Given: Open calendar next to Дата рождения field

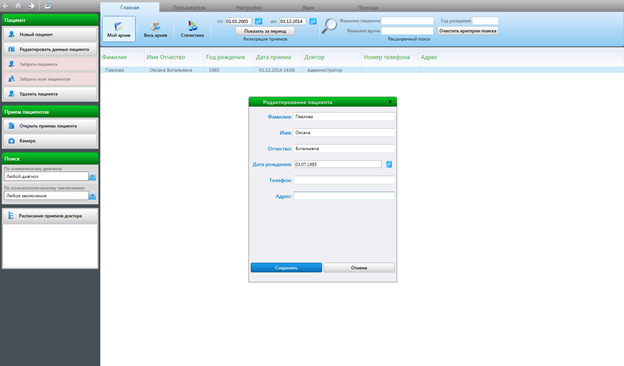Looking at the screenshot, I should point(389,164).
